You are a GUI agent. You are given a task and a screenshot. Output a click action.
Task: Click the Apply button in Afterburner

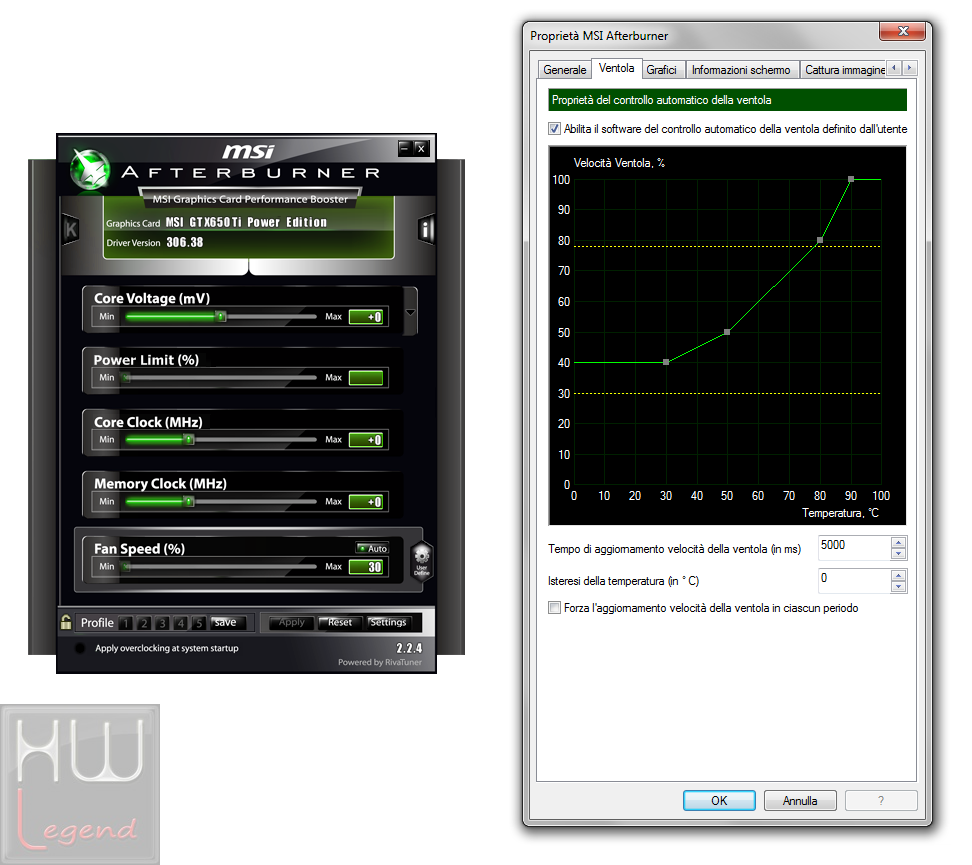pos(291,623)
